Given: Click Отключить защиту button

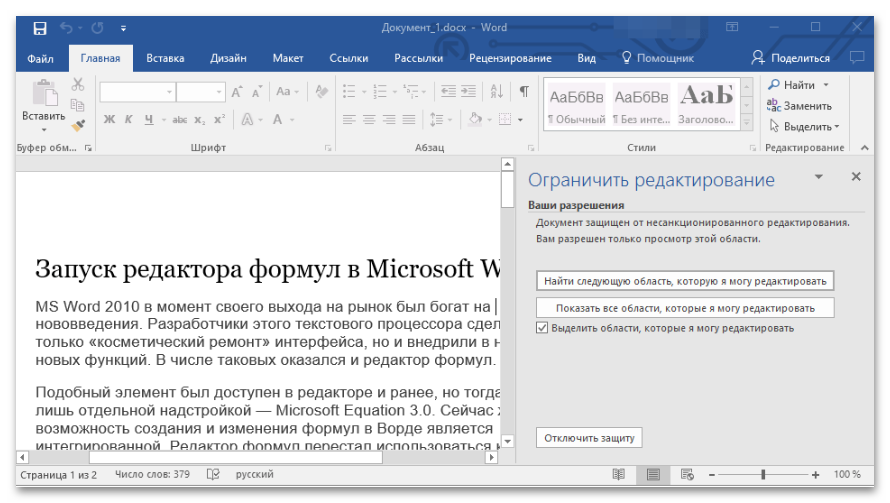Looking at the screenshot, I should point(589,438).
